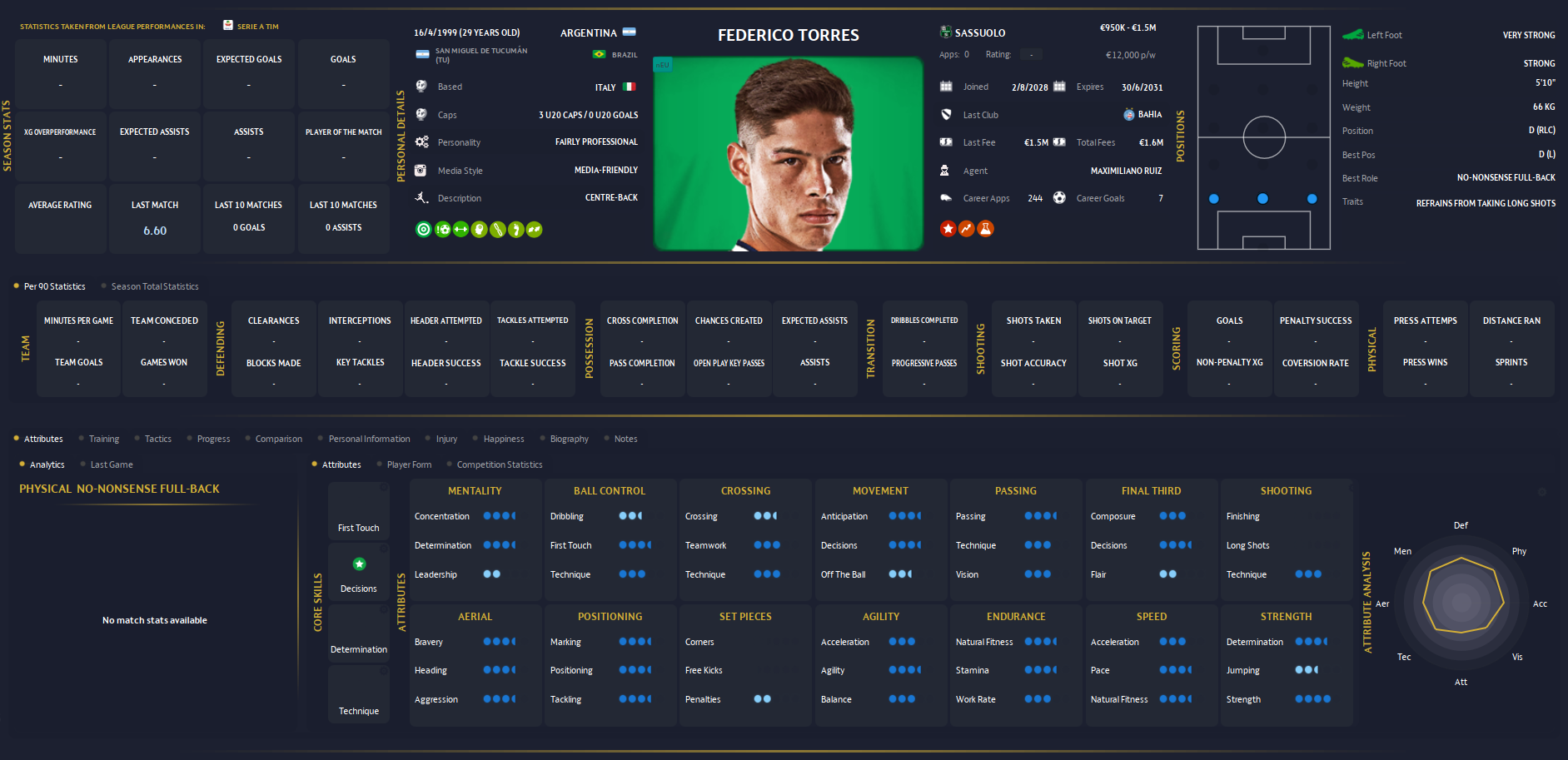The height and width of the screenshot is (760, 1568).
Task: Click the 6.60 last match rating
Action: (155, 231)
